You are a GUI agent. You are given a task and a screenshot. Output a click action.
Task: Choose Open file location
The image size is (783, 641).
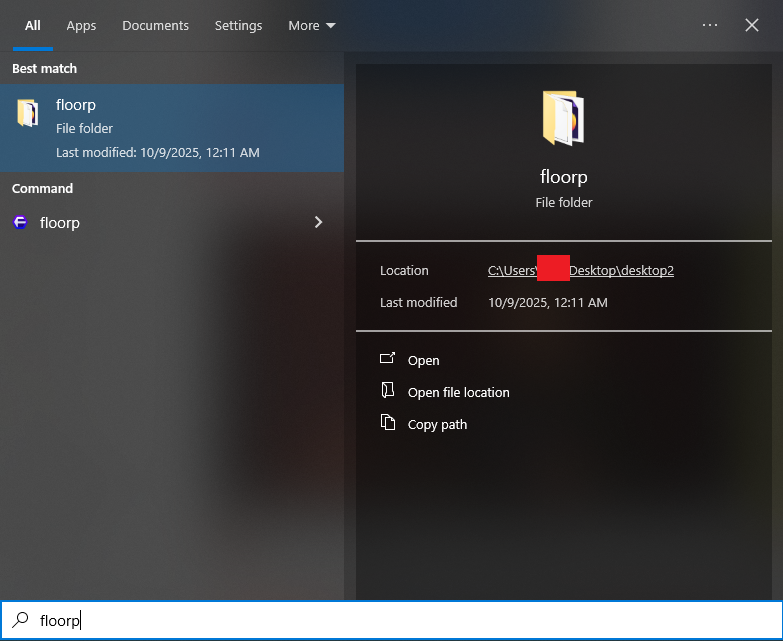pos(458,392)
